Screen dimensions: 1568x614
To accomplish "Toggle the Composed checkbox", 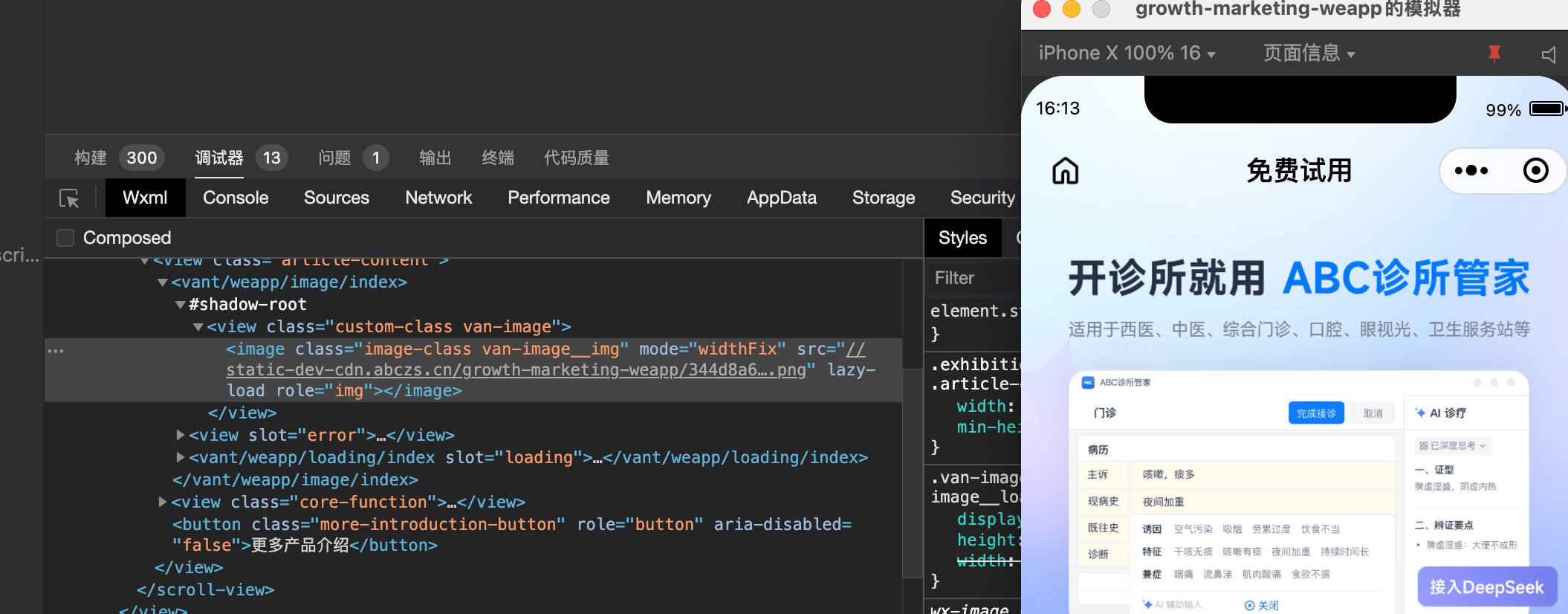I will point(65,238).
